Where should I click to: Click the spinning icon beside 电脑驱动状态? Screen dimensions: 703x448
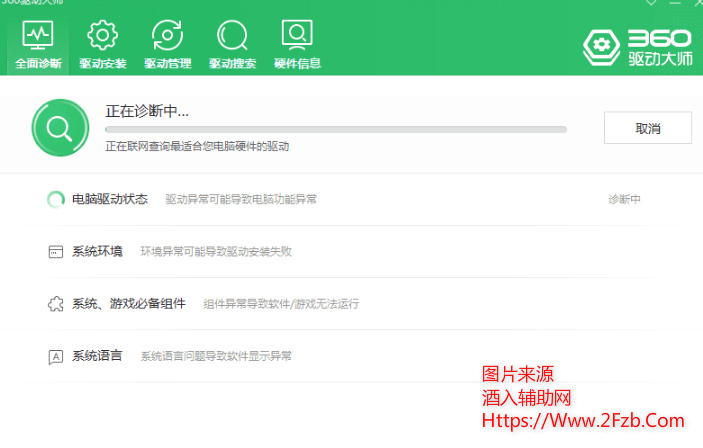point(56,199)
